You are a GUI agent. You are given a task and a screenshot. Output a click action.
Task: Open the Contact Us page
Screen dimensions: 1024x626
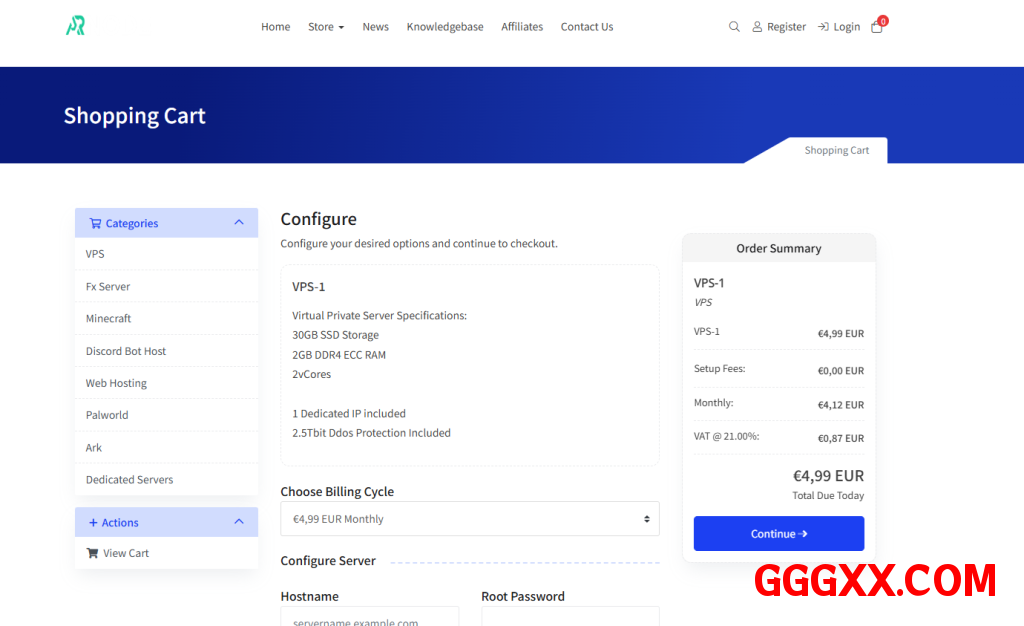[587, 27]
